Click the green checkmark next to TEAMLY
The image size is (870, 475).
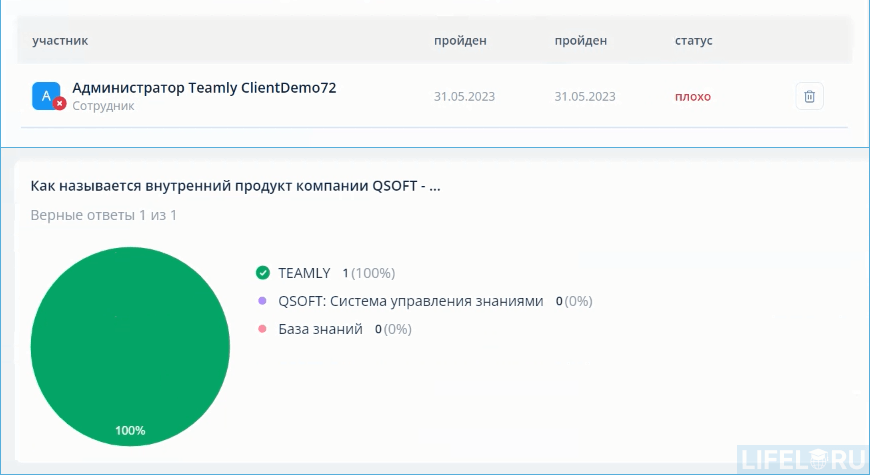coord(262,273)
